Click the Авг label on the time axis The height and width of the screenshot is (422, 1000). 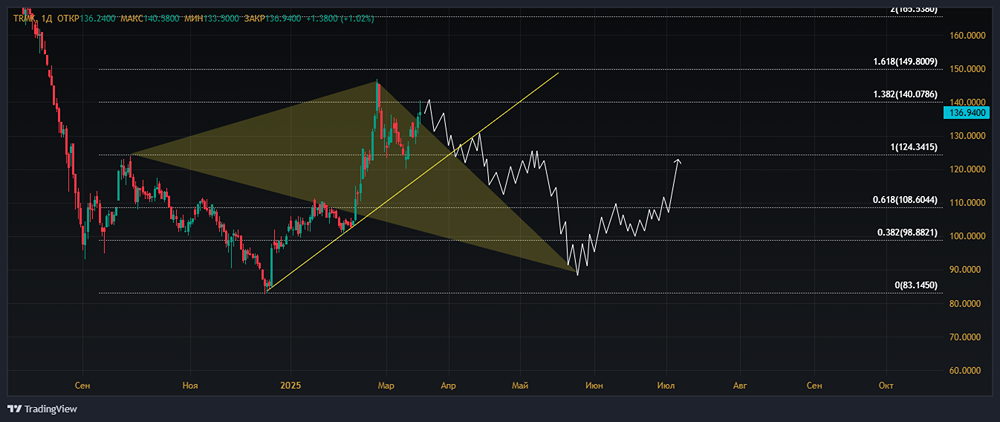tap(740, 386)
